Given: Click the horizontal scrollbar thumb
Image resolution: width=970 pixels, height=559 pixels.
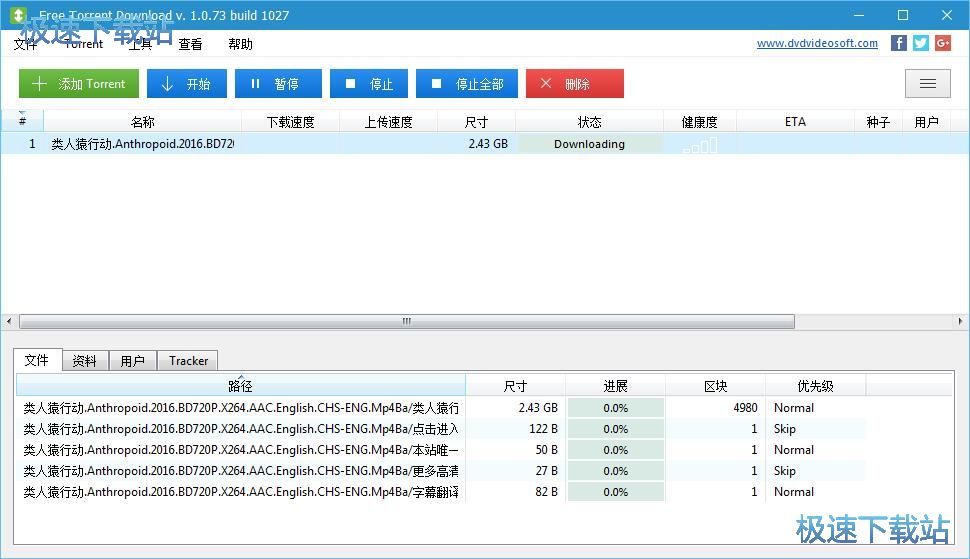Looking at the screenshot, I should 406,322.
